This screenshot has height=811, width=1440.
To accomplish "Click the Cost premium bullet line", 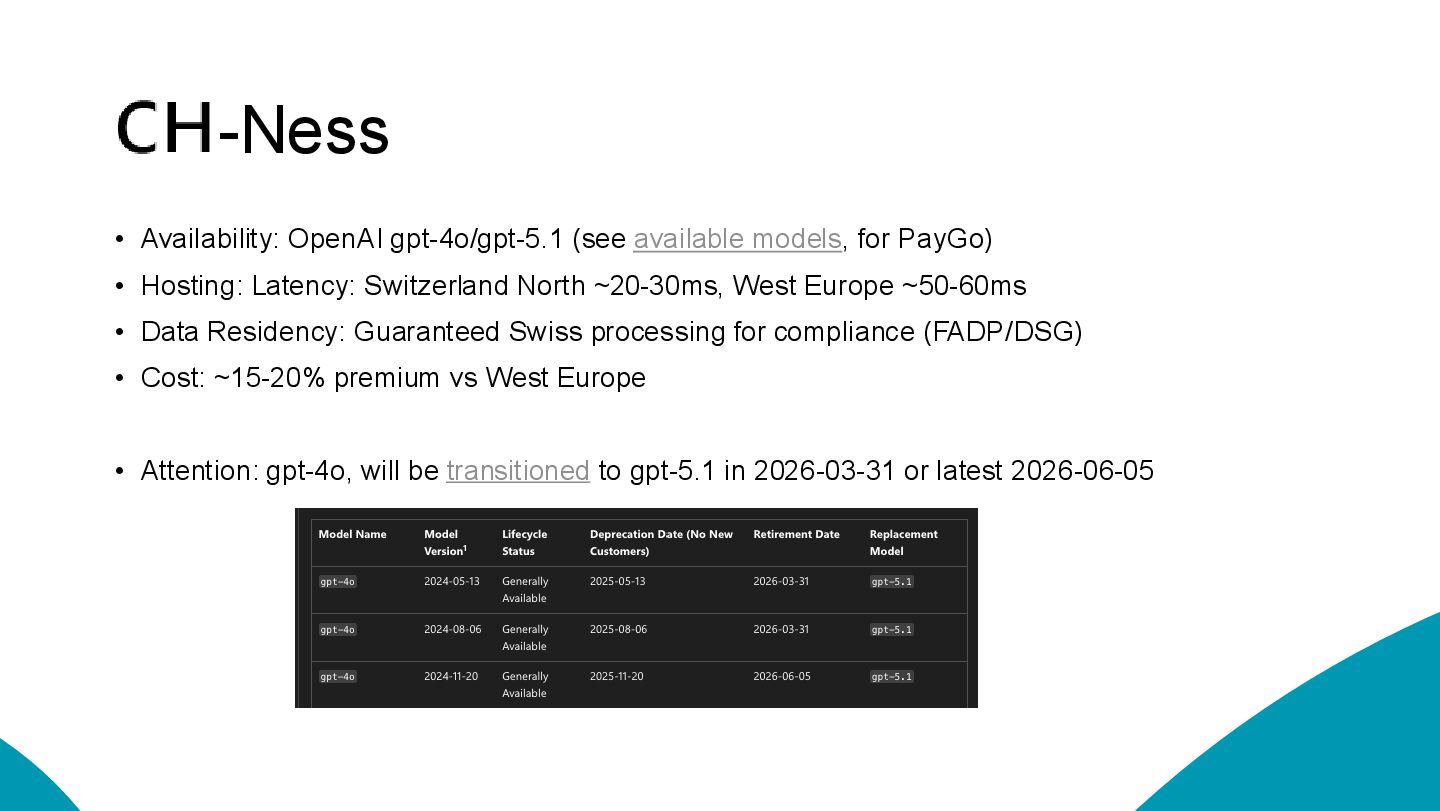I will pos(393,378).
